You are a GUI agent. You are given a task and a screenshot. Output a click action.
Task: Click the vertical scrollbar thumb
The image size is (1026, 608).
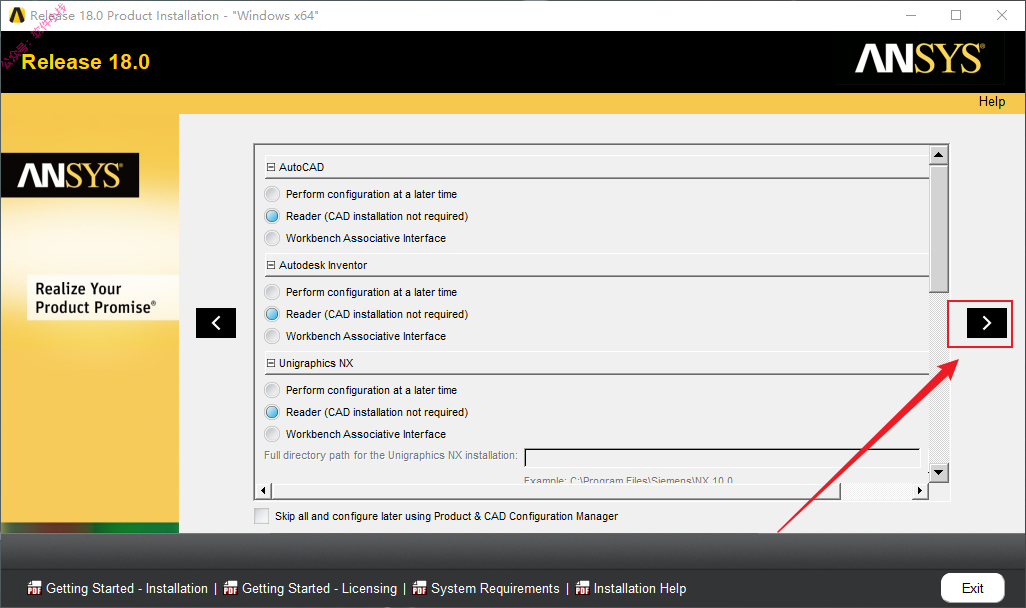[x=938, y=229]
